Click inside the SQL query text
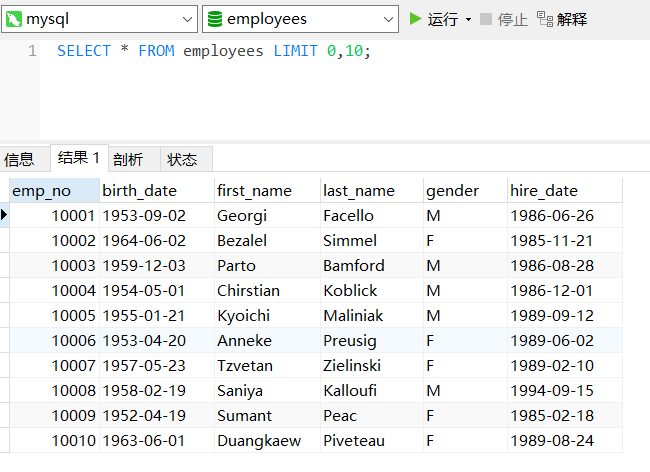Screen dimensions: 650x472 pyautogui.click(x=213, y=51)
